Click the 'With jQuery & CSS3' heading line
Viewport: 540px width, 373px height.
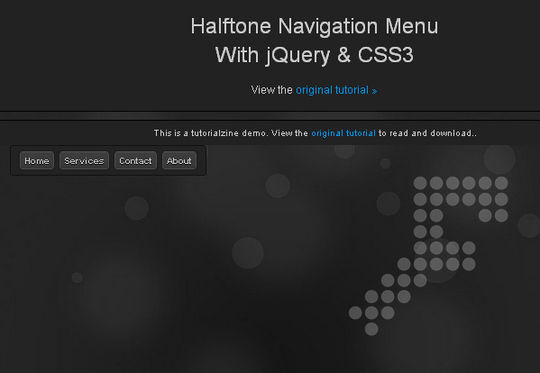(314, 55)
